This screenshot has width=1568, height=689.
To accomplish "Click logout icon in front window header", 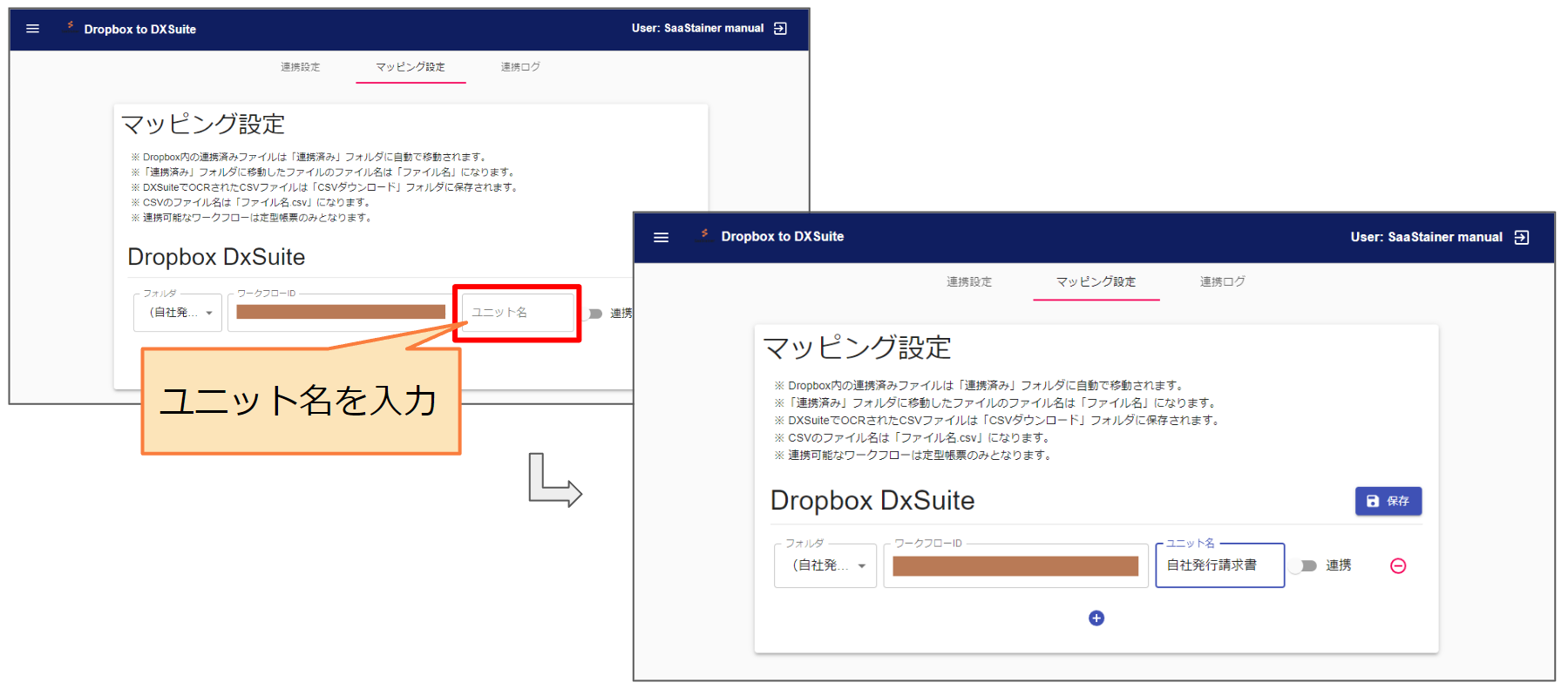I will 1522,237.
